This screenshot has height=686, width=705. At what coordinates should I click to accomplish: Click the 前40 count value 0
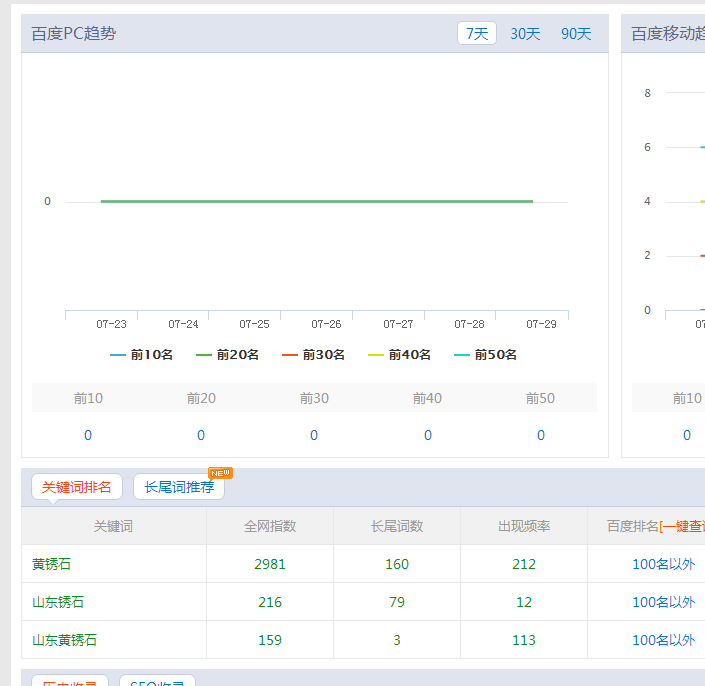click(x=428, y=435)
